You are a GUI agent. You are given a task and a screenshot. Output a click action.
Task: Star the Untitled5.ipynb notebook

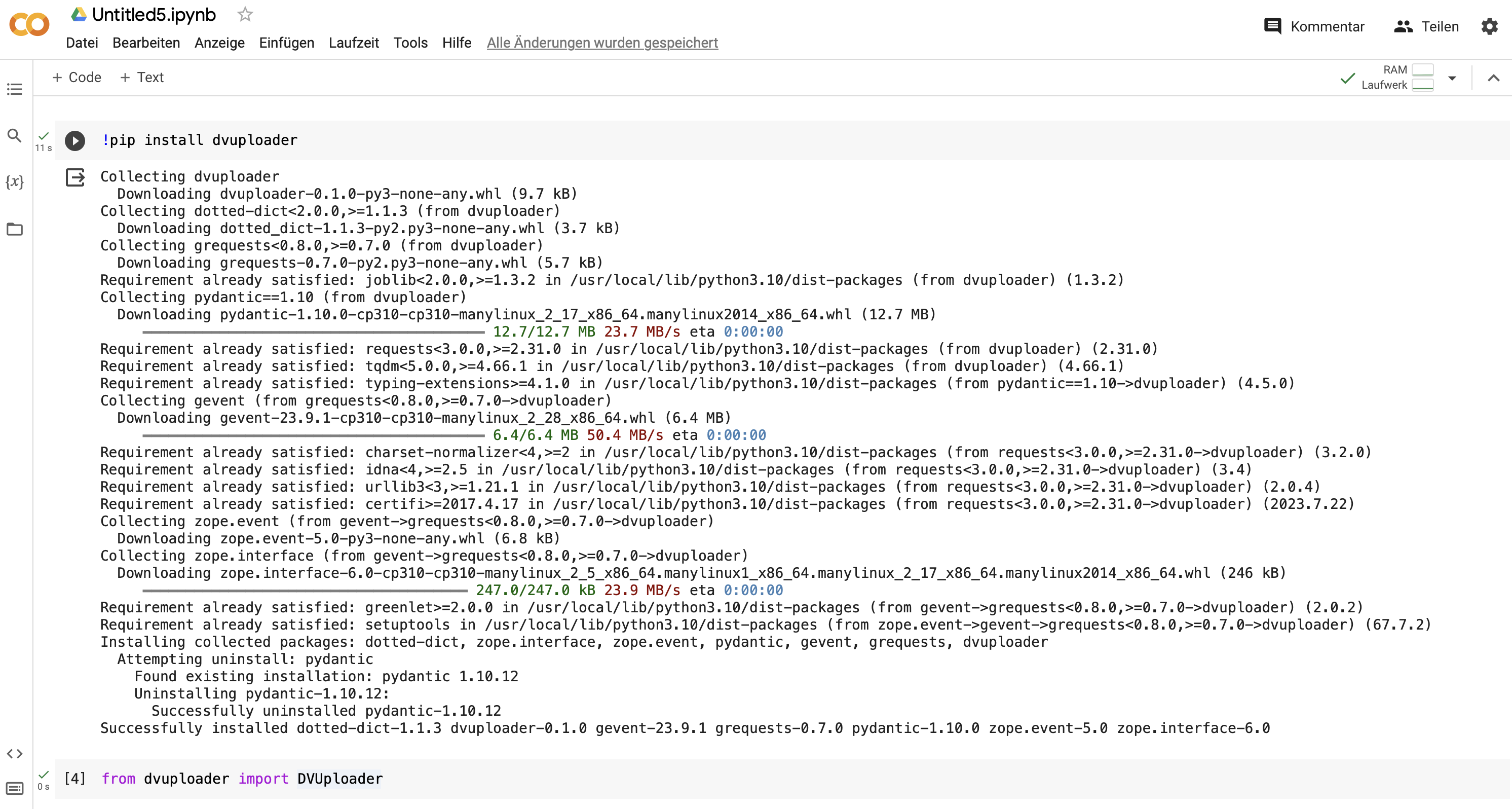(x=245, y=14)
